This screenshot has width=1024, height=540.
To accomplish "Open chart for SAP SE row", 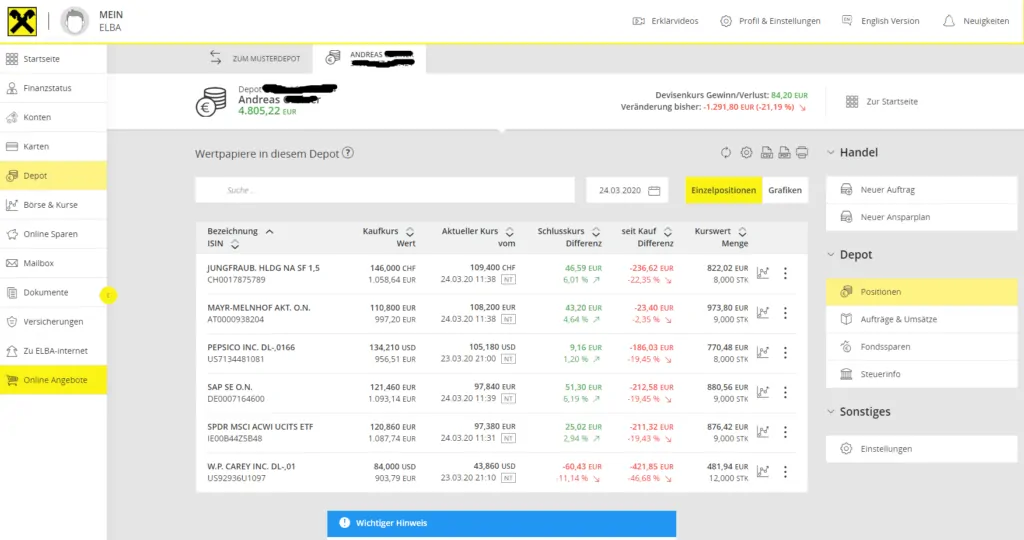I will point(763,392).
